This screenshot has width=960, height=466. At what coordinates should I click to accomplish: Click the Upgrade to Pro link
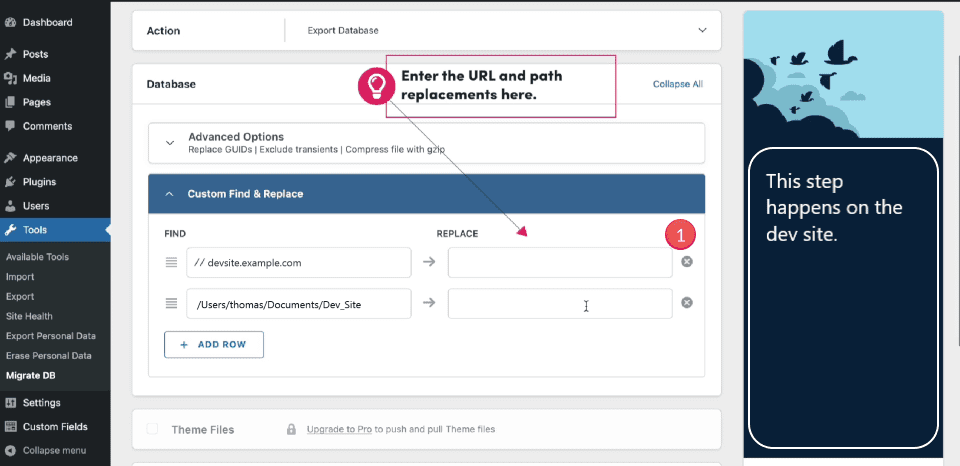point(338,429)
